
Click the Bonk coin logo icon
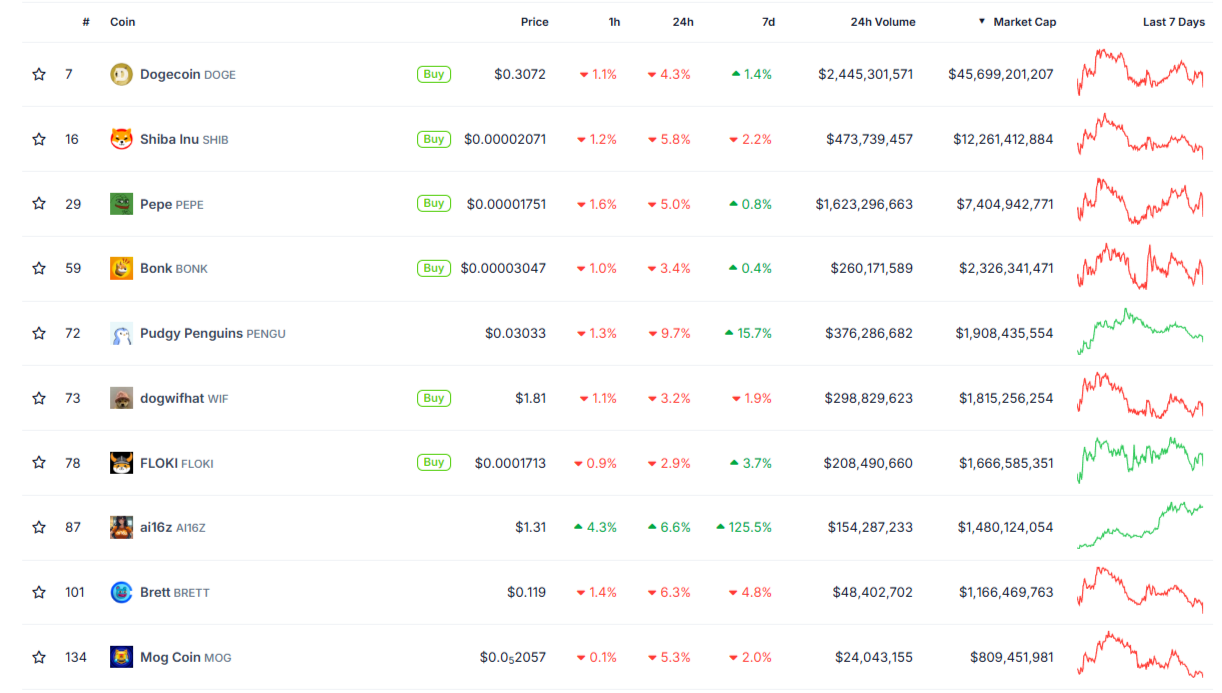point(121,268)
